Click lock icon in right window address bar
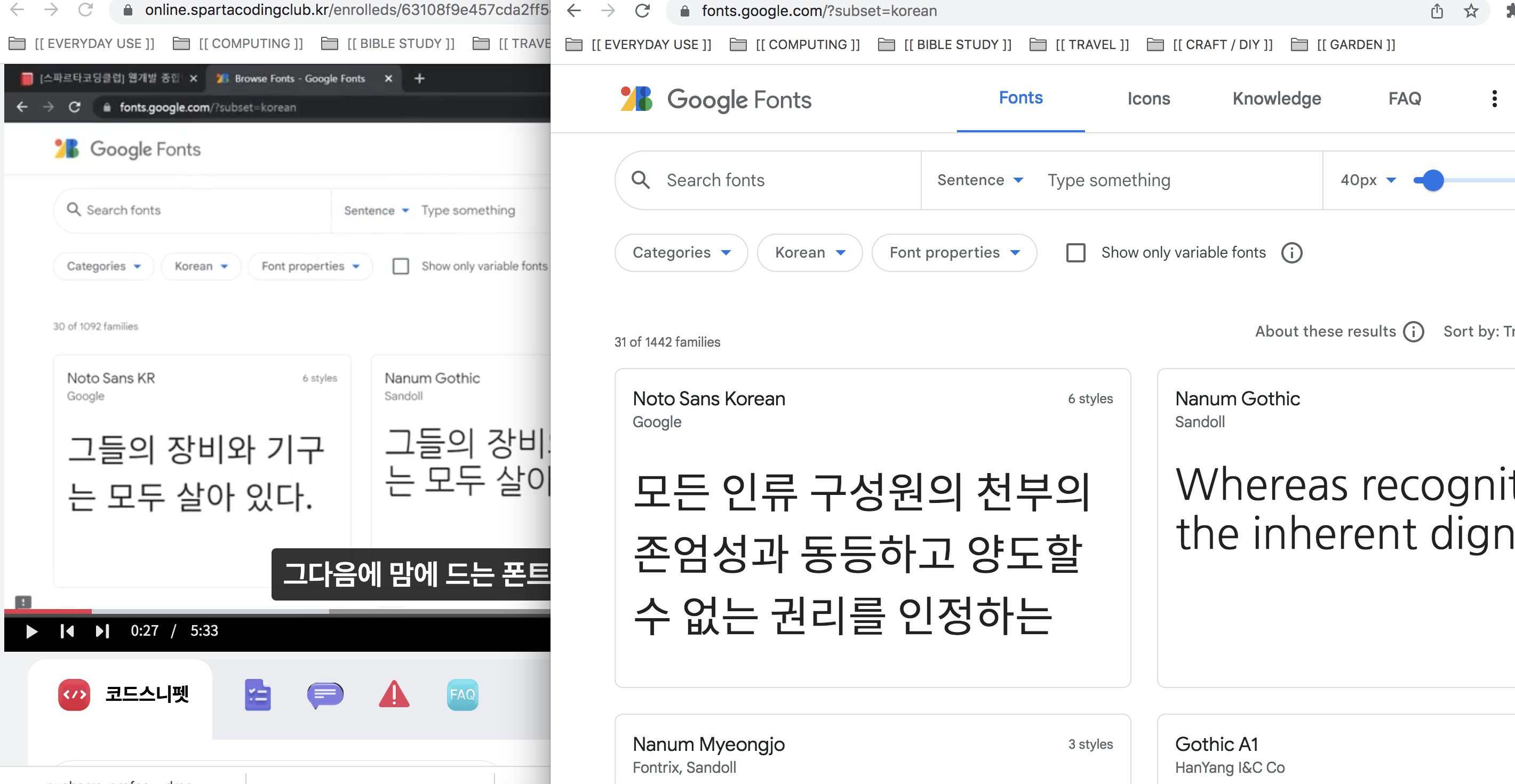The image size is (1515, 784). (x=684, y=11)
